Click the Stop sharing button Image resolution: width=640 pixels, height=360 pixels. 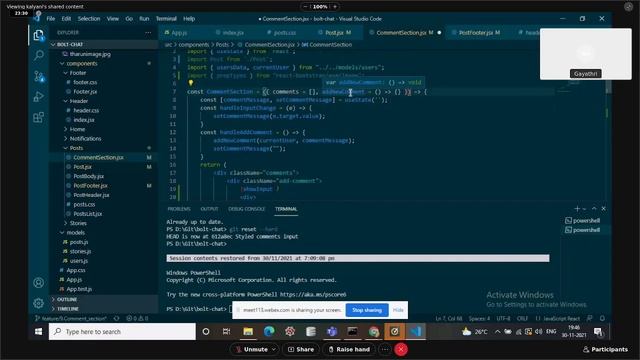(367, 310)
